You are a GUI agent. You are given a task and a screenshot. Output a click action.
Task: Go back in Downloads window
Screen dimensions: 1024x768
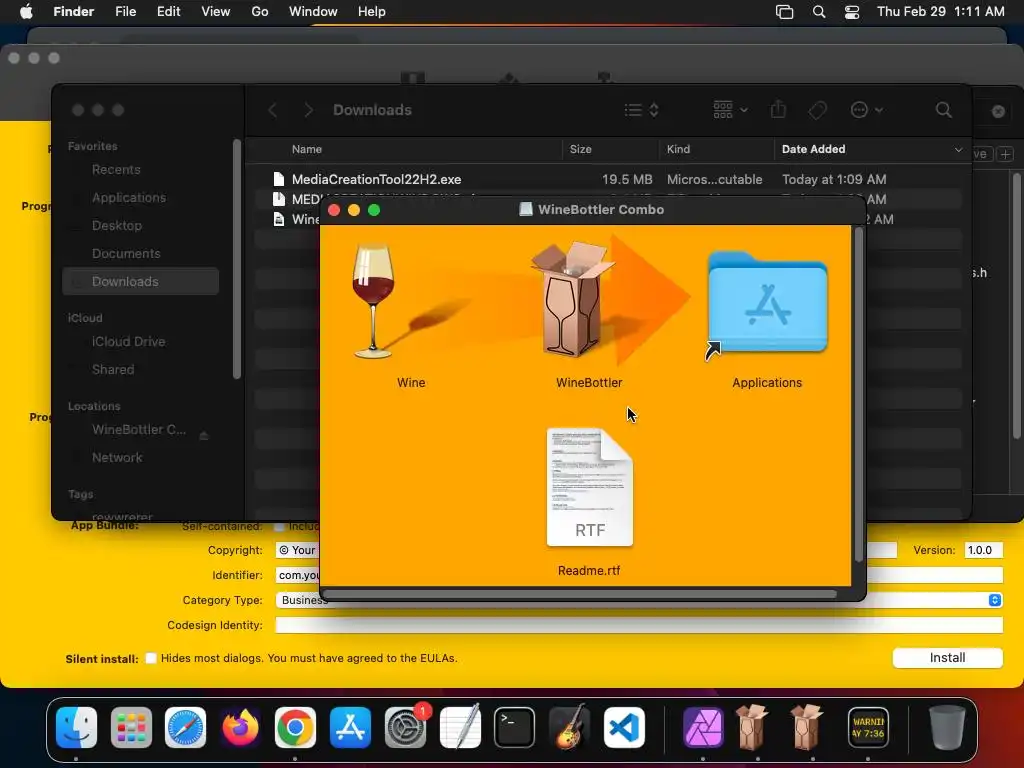[273, 110]
